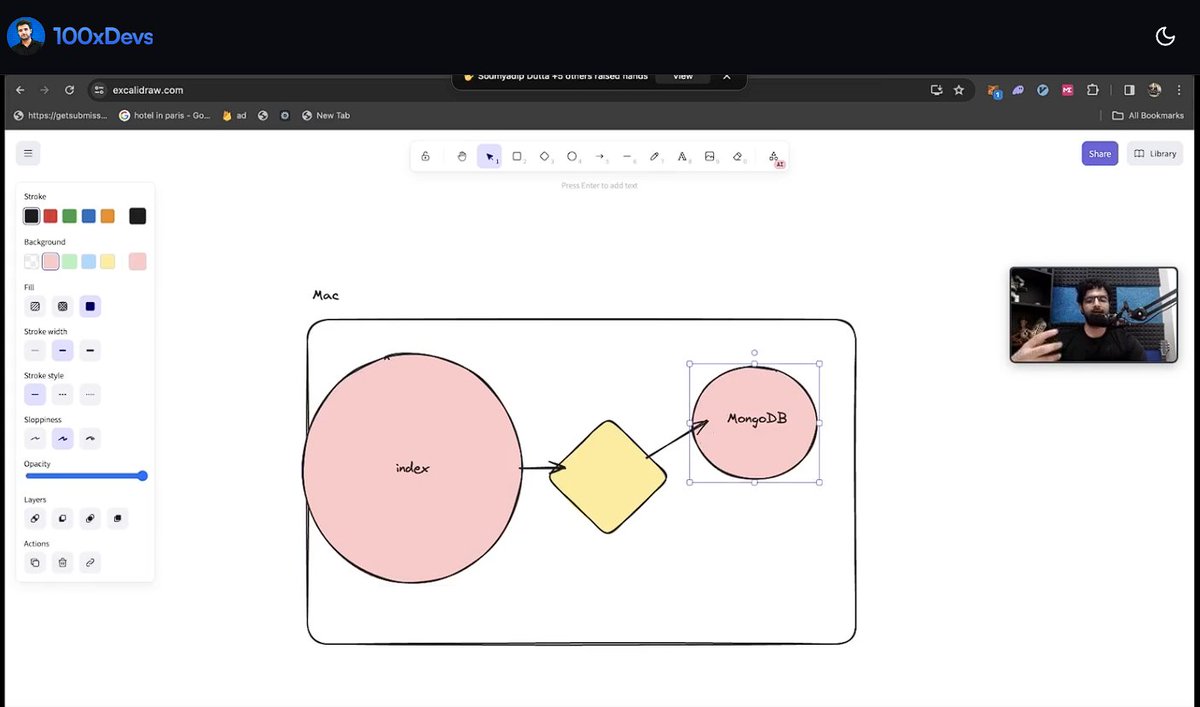
Task: Set sloppiness to artist
Action: 63,439
